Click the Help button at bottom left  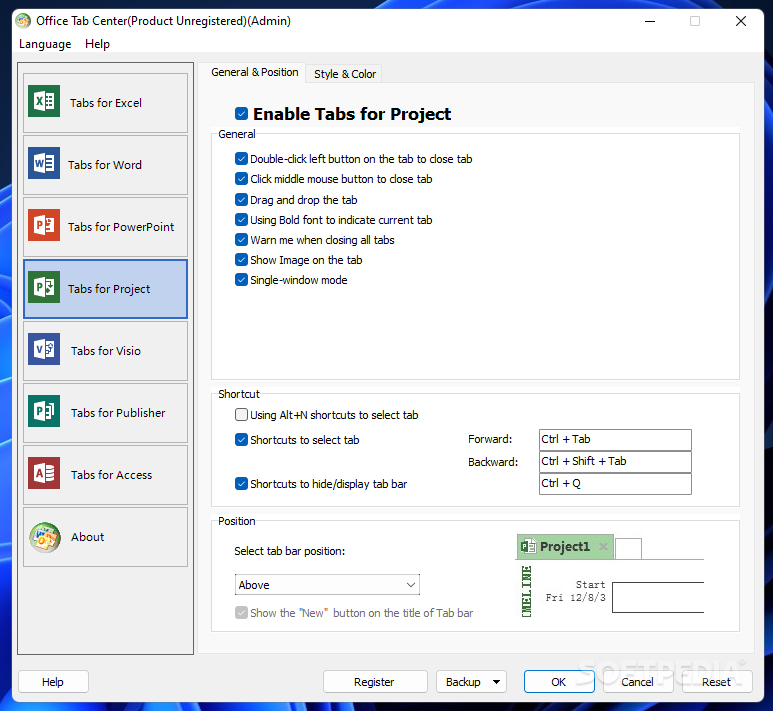pyautogui.click(x=53, y=682)
